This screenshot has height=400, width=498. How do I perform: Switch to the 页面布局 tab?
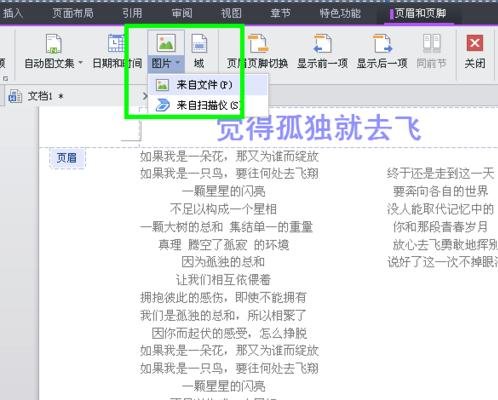click(x=73, y=13)
